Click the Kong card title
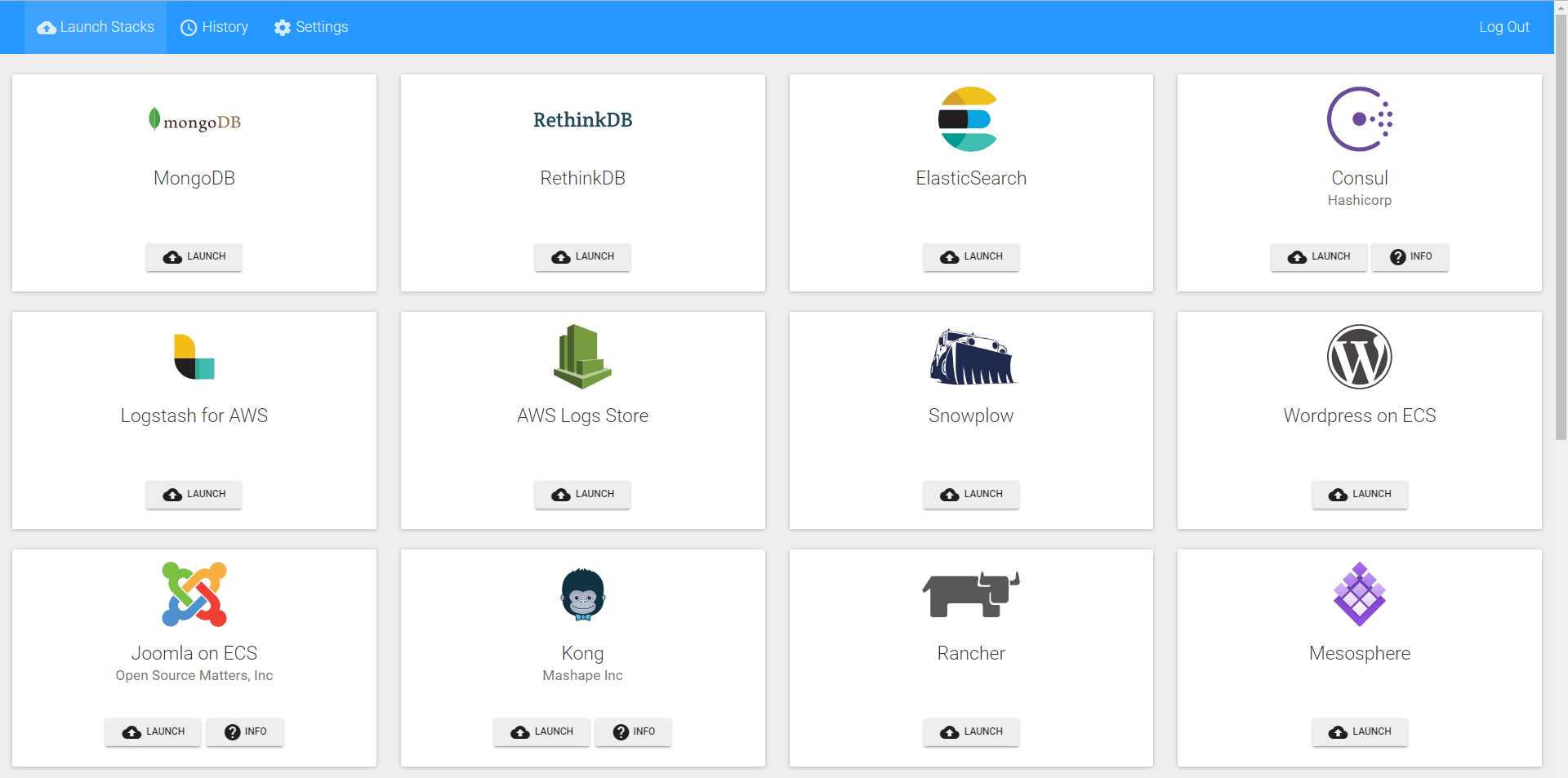This screenshot has width=1568, height=778. (x=583, y=653)
